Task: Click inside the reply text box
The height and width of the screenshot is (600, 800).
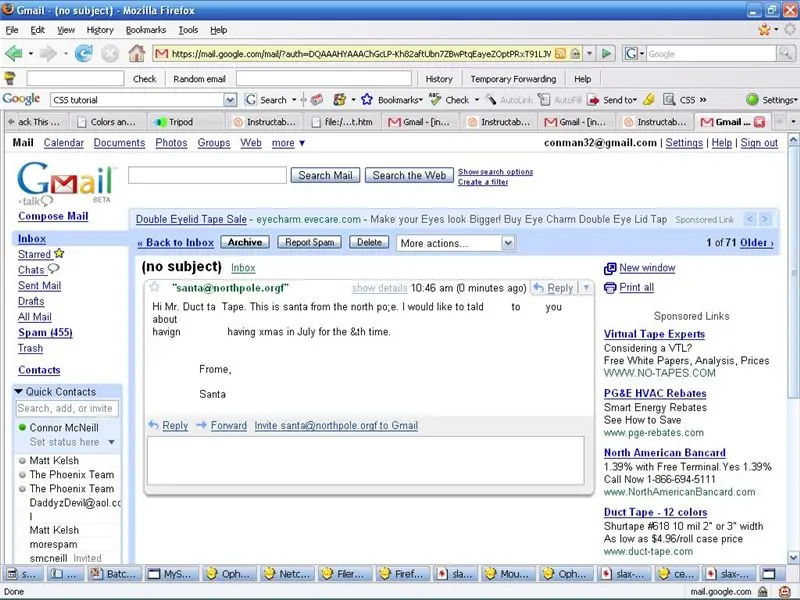Action: coord(366,461)
